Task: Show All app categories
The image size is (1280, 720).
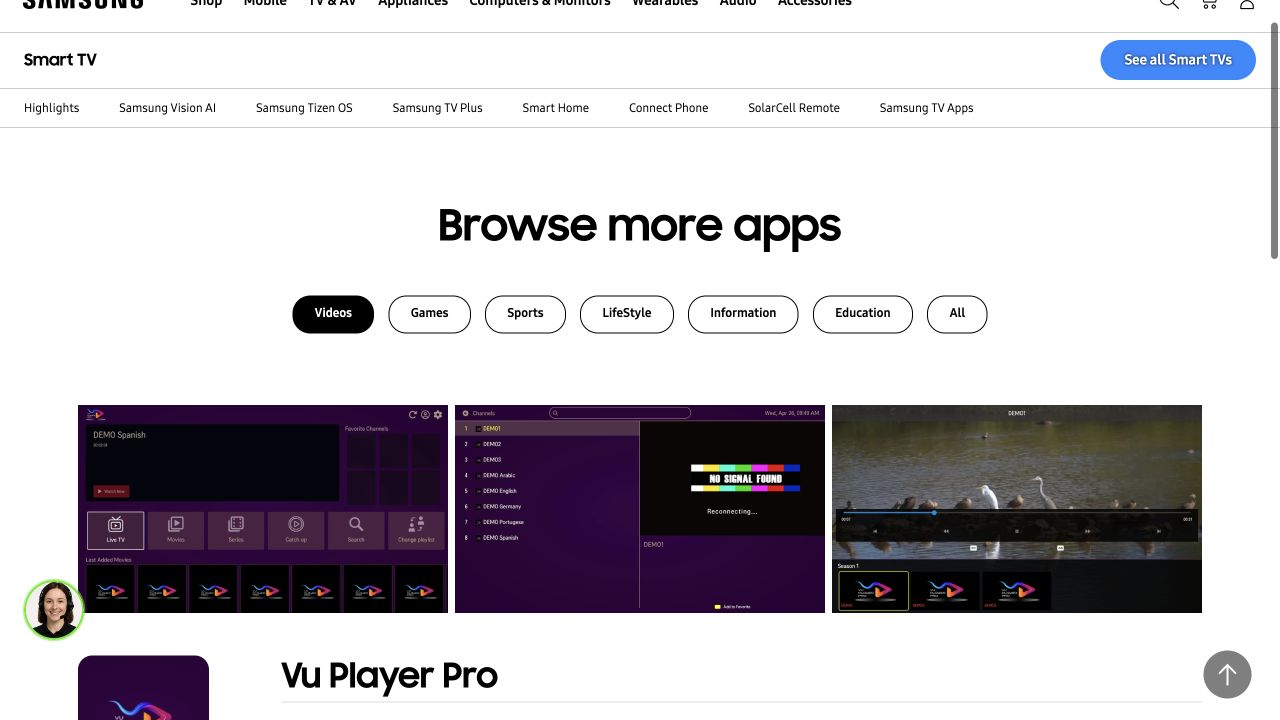Action: (x=957, y=314)
